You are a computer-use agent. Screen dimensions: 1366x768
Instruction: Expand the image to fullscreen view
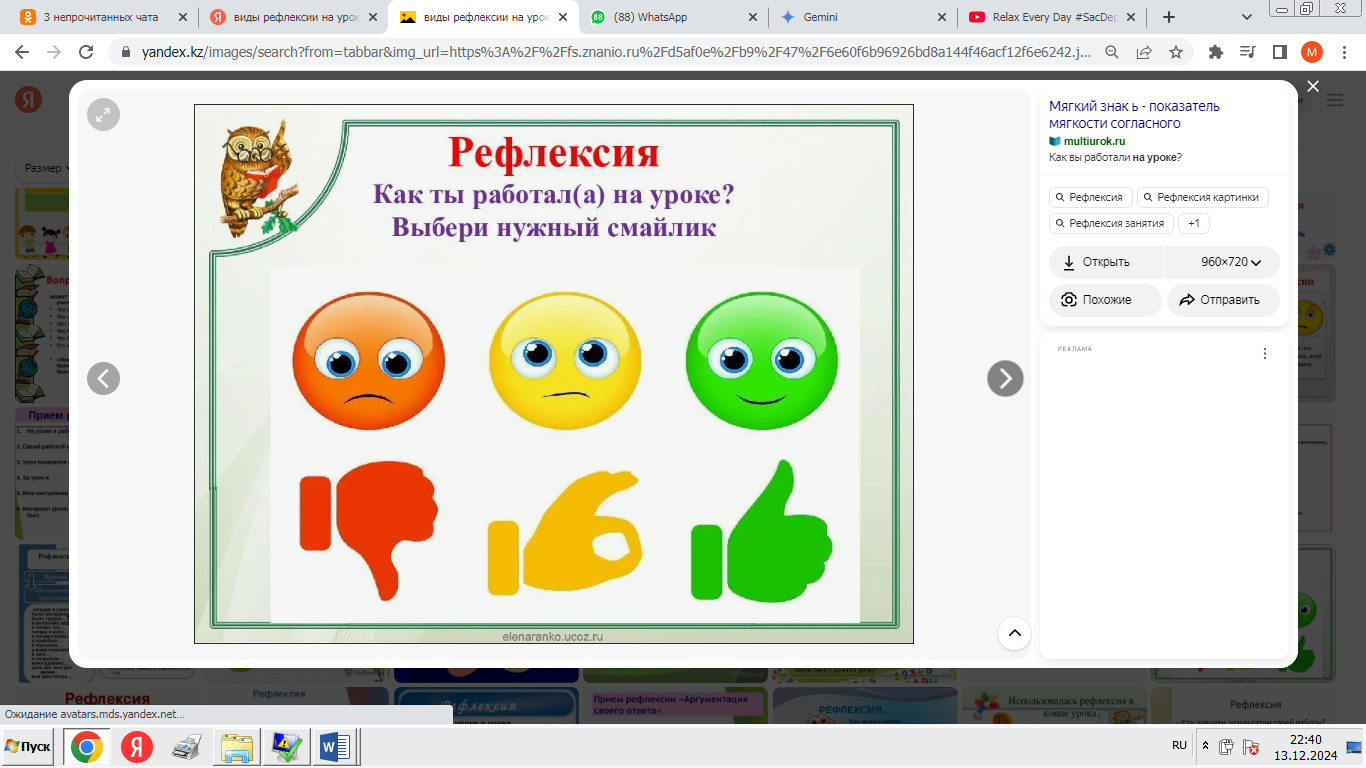pos(103,115)
